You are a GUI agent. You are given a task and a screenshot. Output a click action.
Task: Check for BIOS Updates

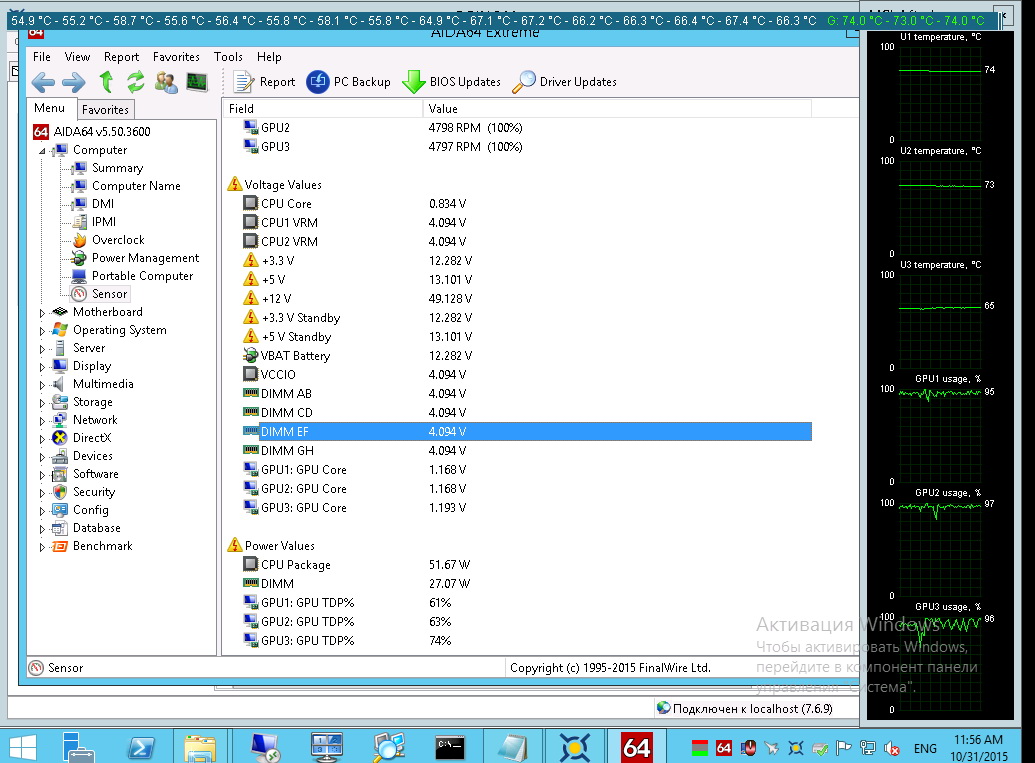(451, 82)
